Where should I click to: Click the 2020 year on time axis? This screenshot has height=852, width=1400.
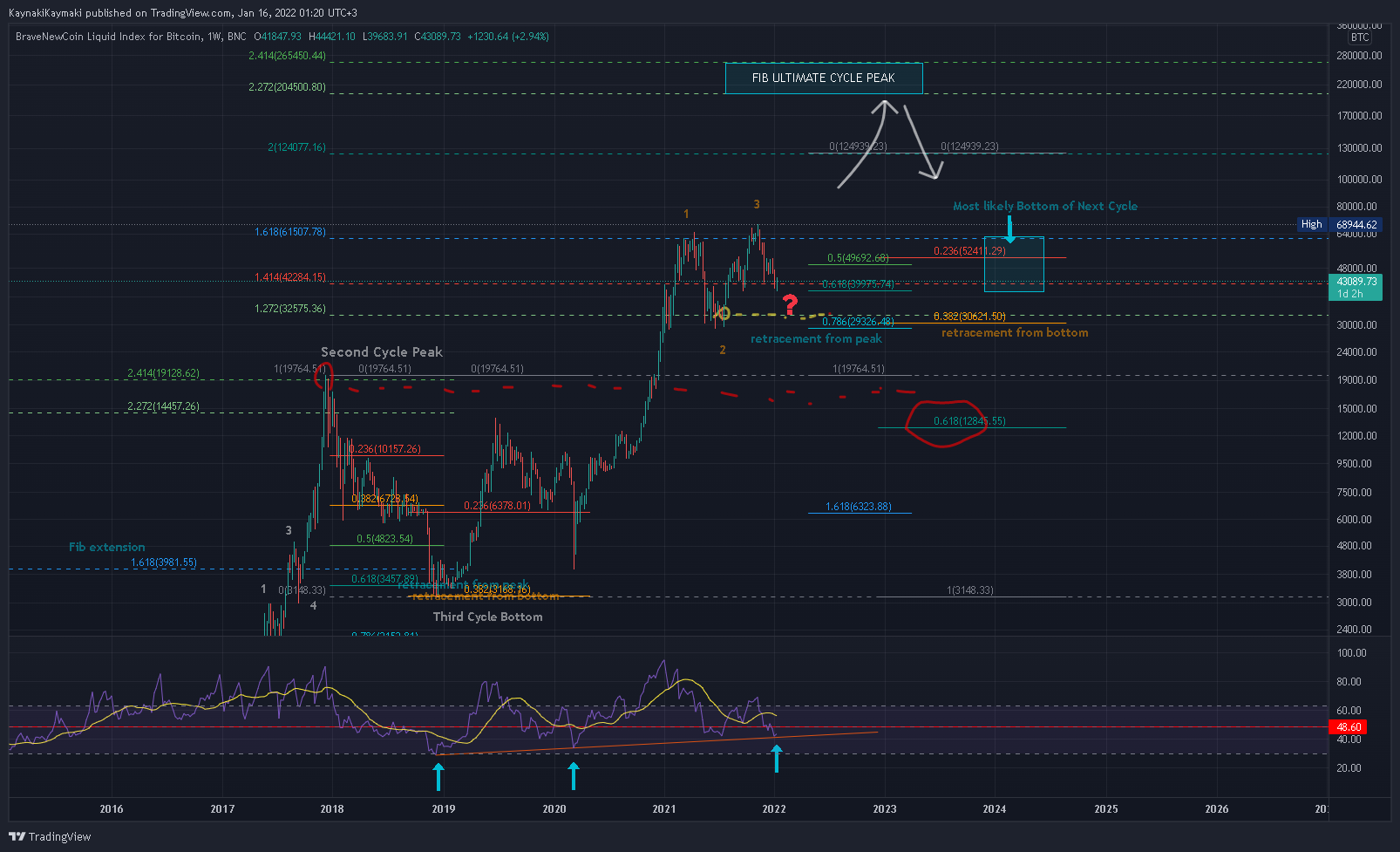tap(554, 809)
